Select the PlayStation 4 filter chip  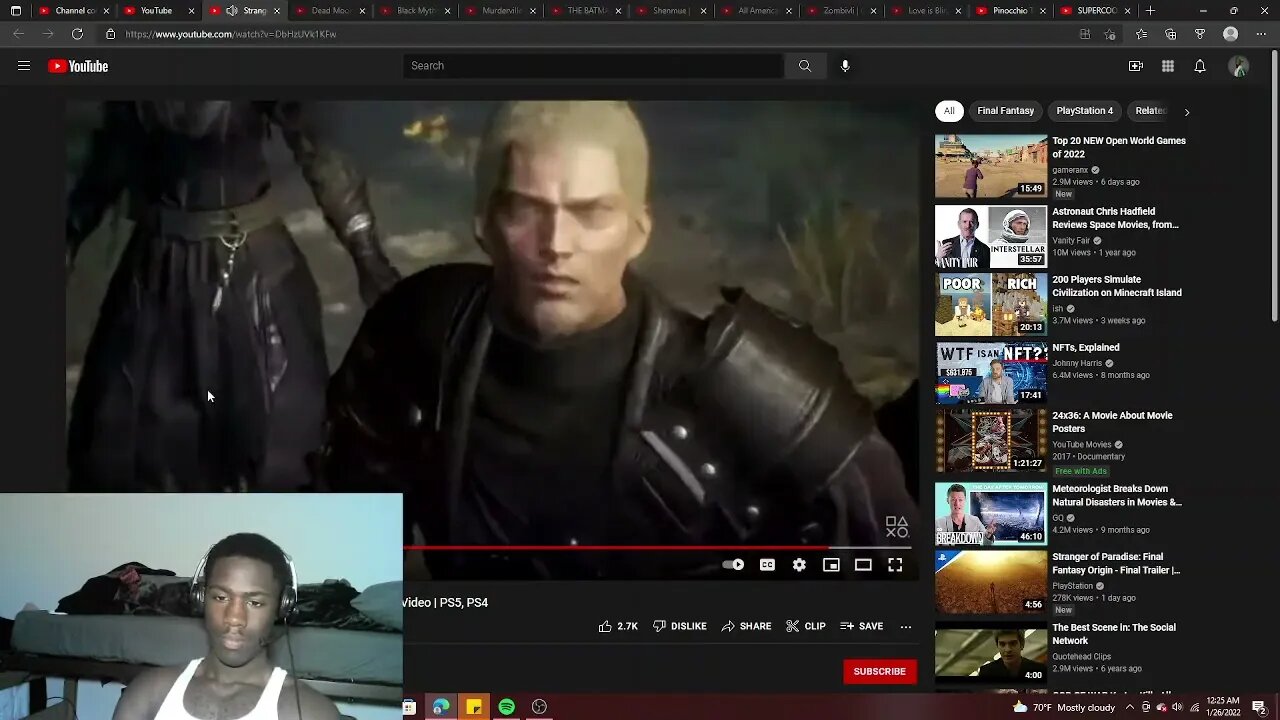point(1084,111)
